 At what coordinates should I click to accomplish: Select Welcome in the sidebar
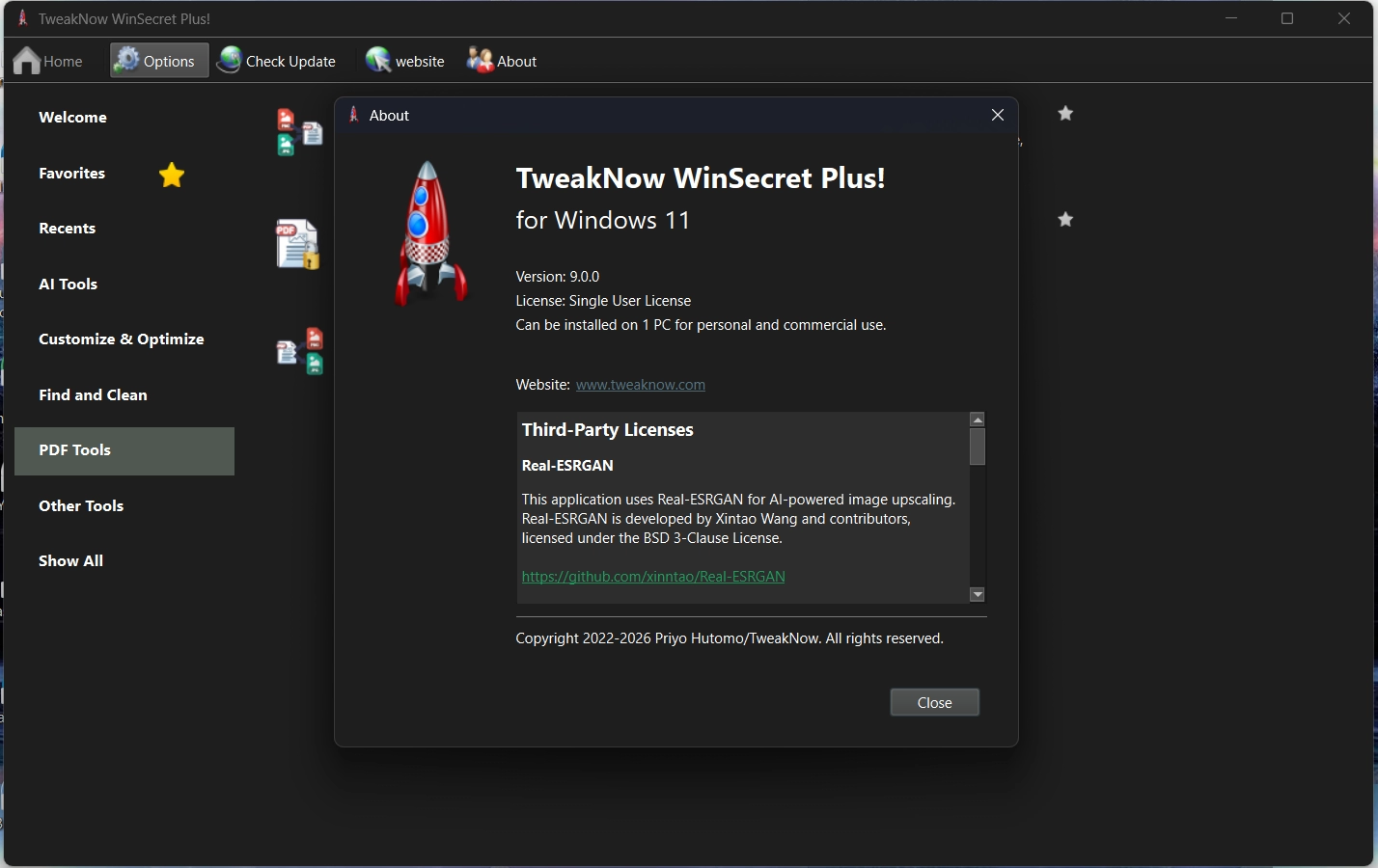pyautogui.click(x=72, y=118)
